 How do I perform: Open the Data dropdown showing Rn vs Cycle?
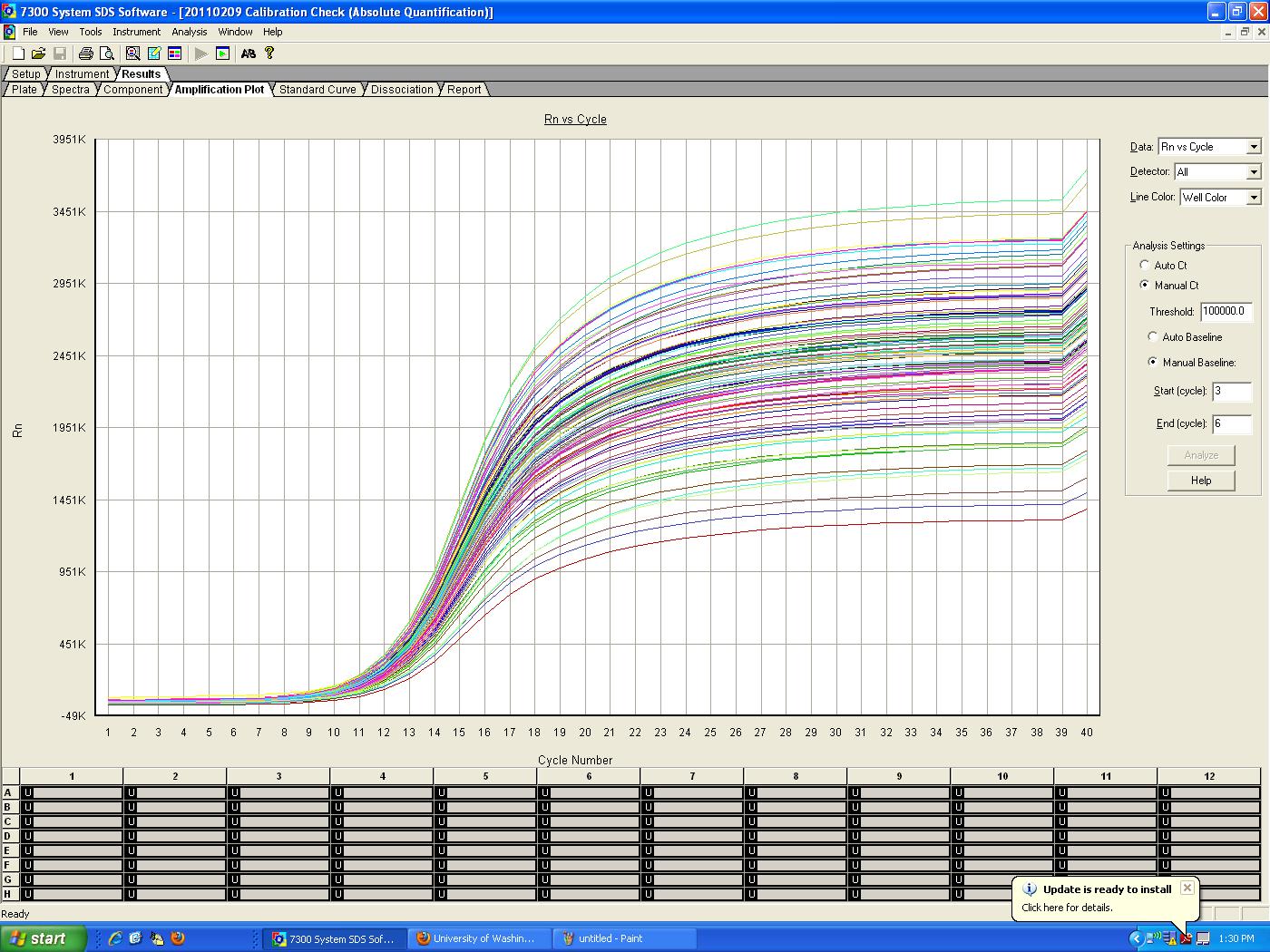point(1209,147)
